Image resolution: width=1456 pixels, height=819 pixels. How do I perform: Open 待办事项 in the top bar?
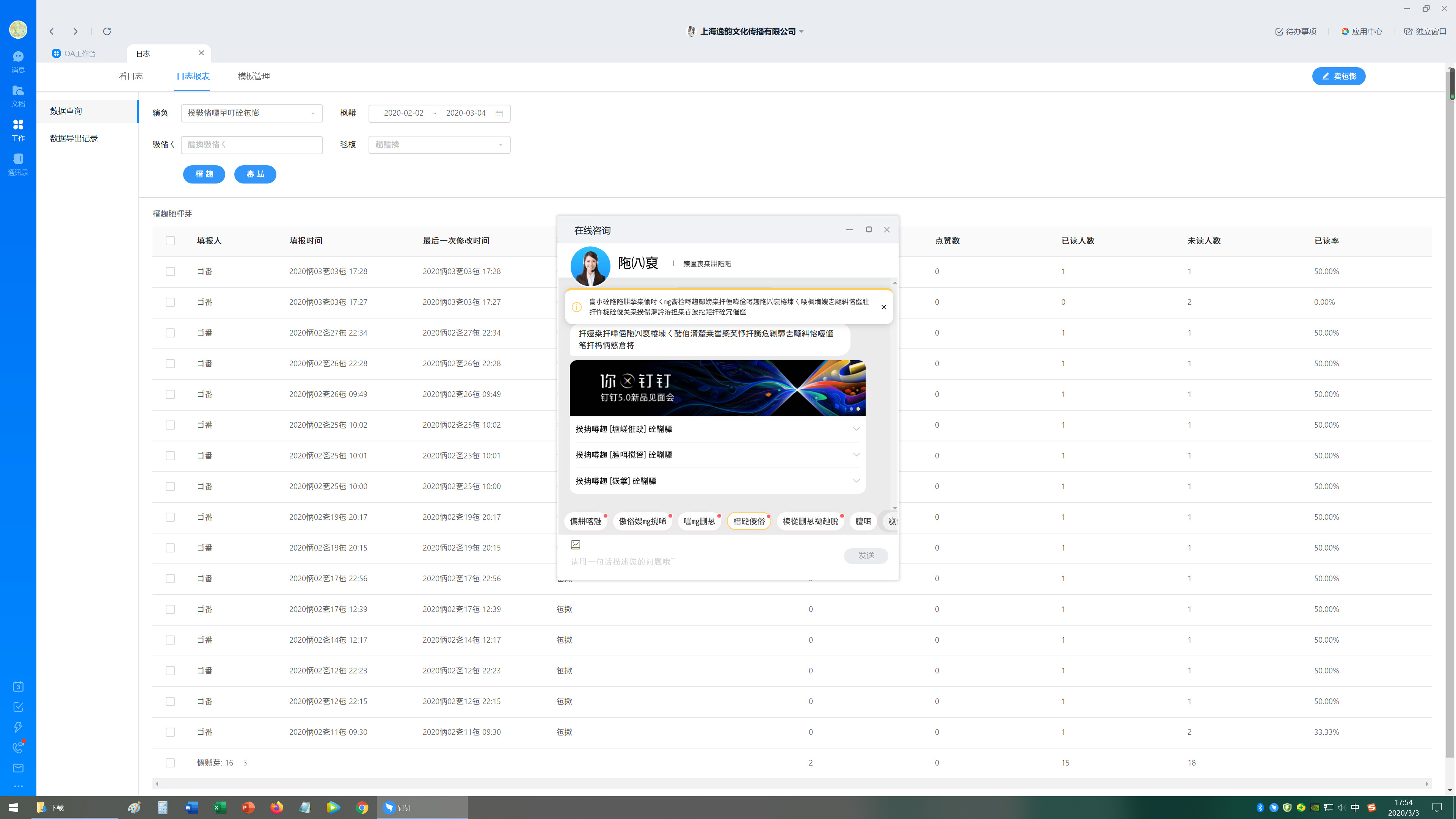pos(1296,31)
